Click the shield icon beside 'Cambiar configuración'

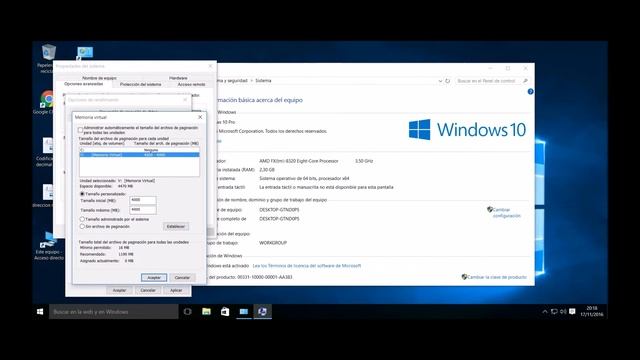(x=489, y=209)
